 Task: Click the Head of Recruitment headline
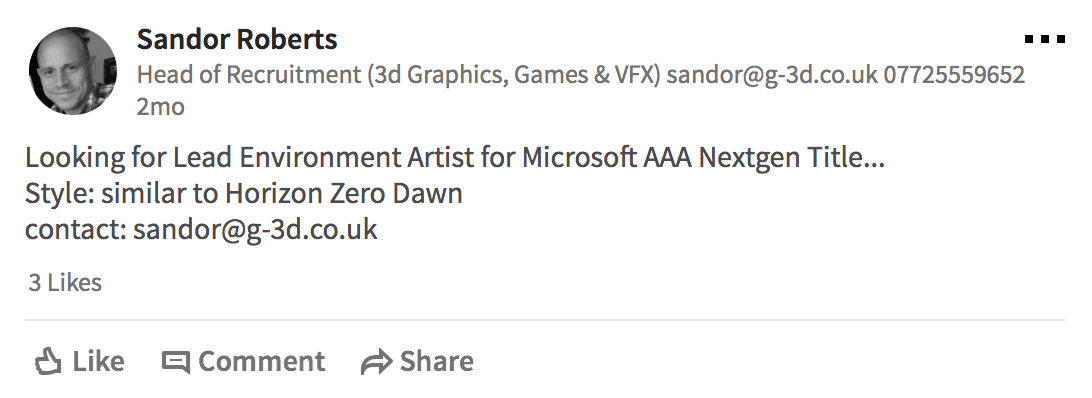click(398, 74)
